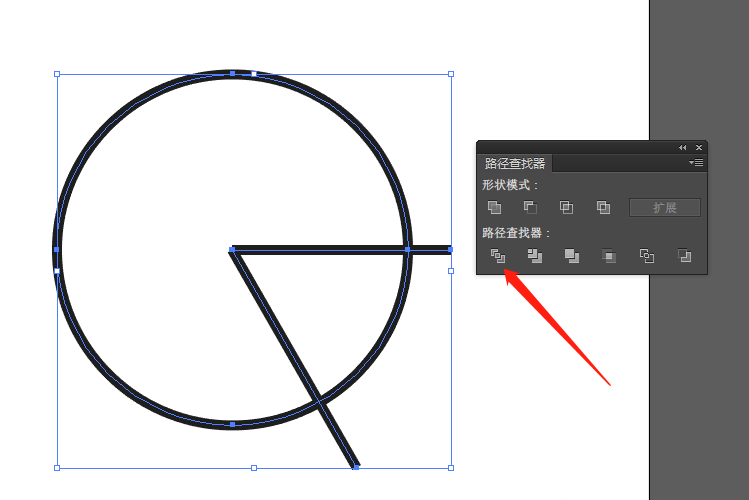Click the Intersect shape mode icon

click(567, 207)
